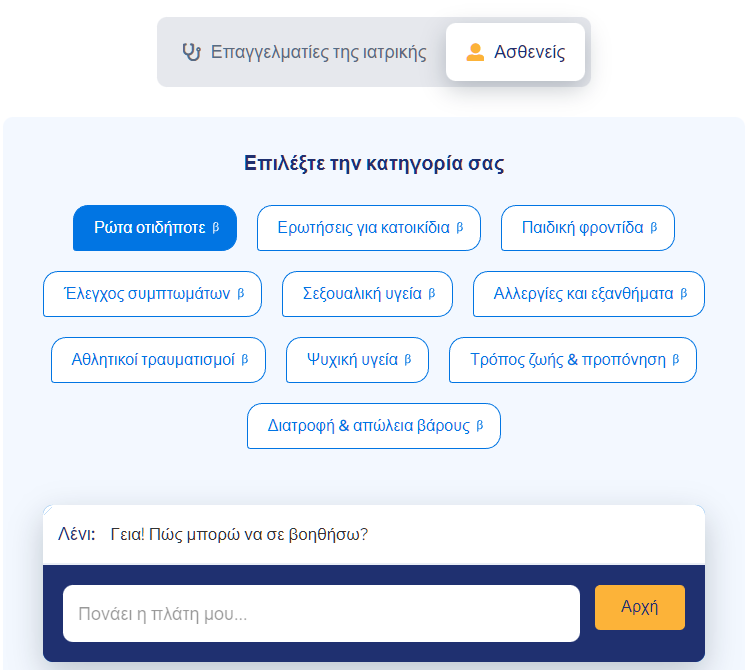Click beta icon on Παιδική φροντίδα
This screenshot has width=750, height=670.
[654, 228]
